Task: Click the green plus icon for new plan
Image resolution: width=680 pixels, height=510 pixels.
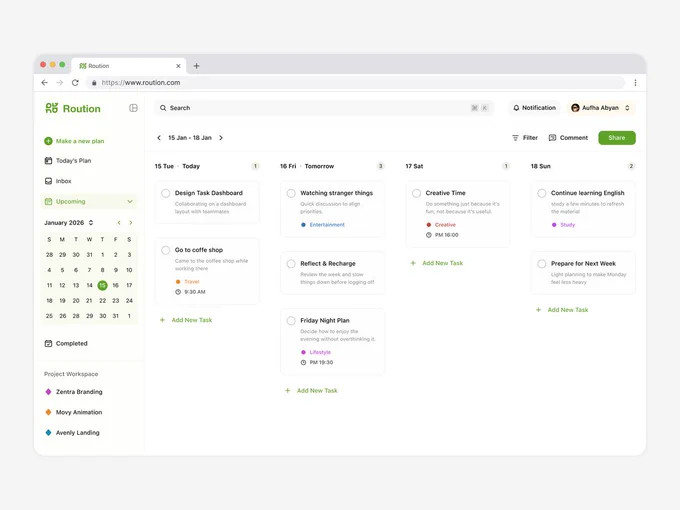Action: pyautogui.click(x=48, y=141)
